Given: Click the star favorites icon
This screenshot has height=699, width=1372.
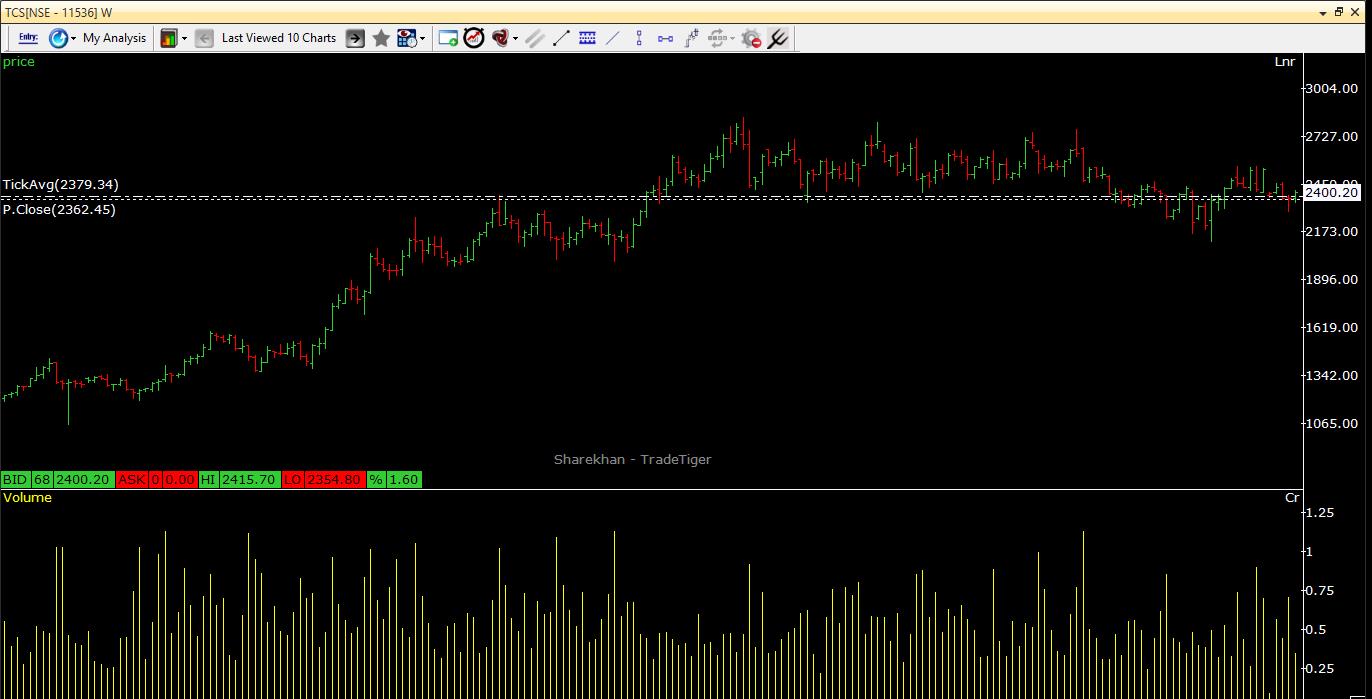Looking at the screenshot, I should tap(381, 38).
